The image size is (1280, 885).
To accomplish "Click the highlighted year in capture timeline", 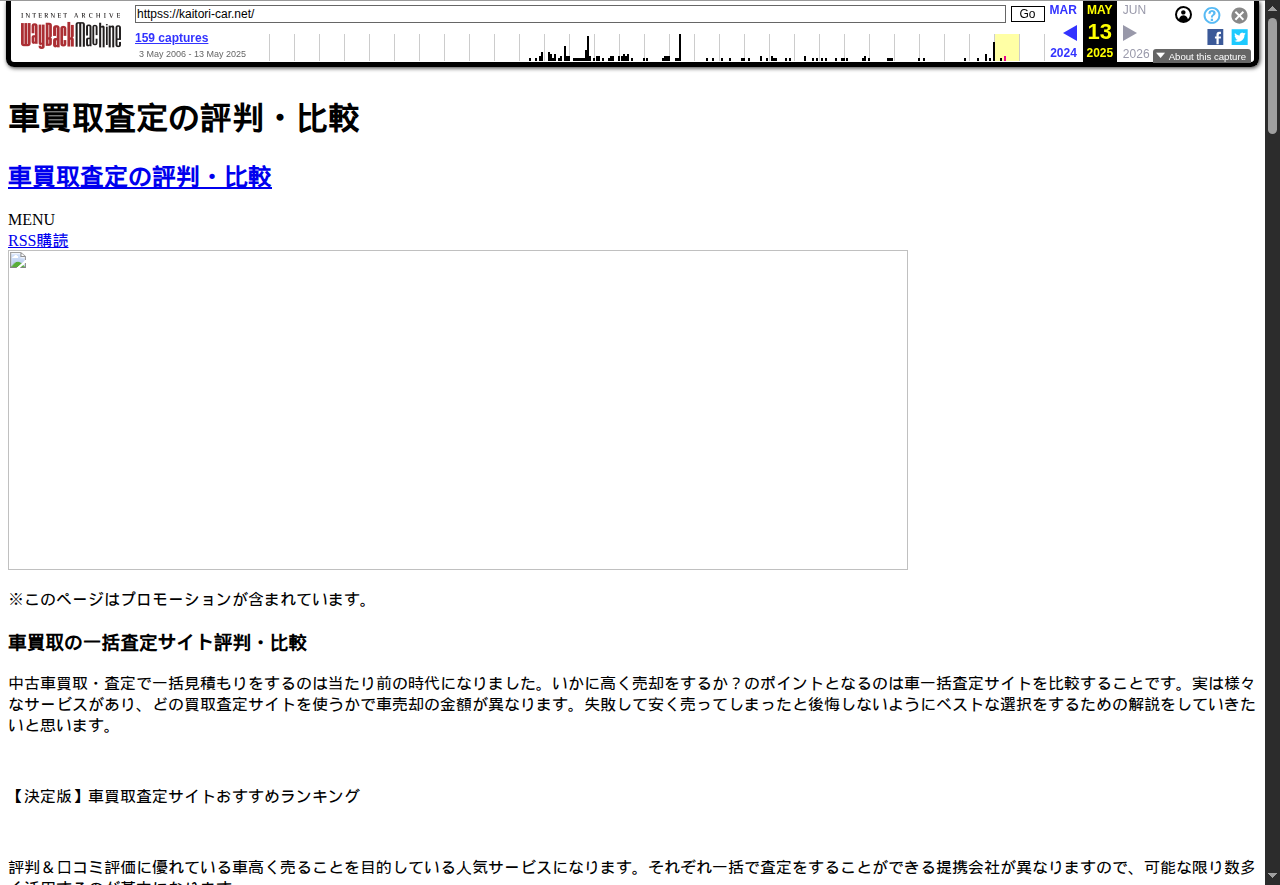I will [1007, 47].
